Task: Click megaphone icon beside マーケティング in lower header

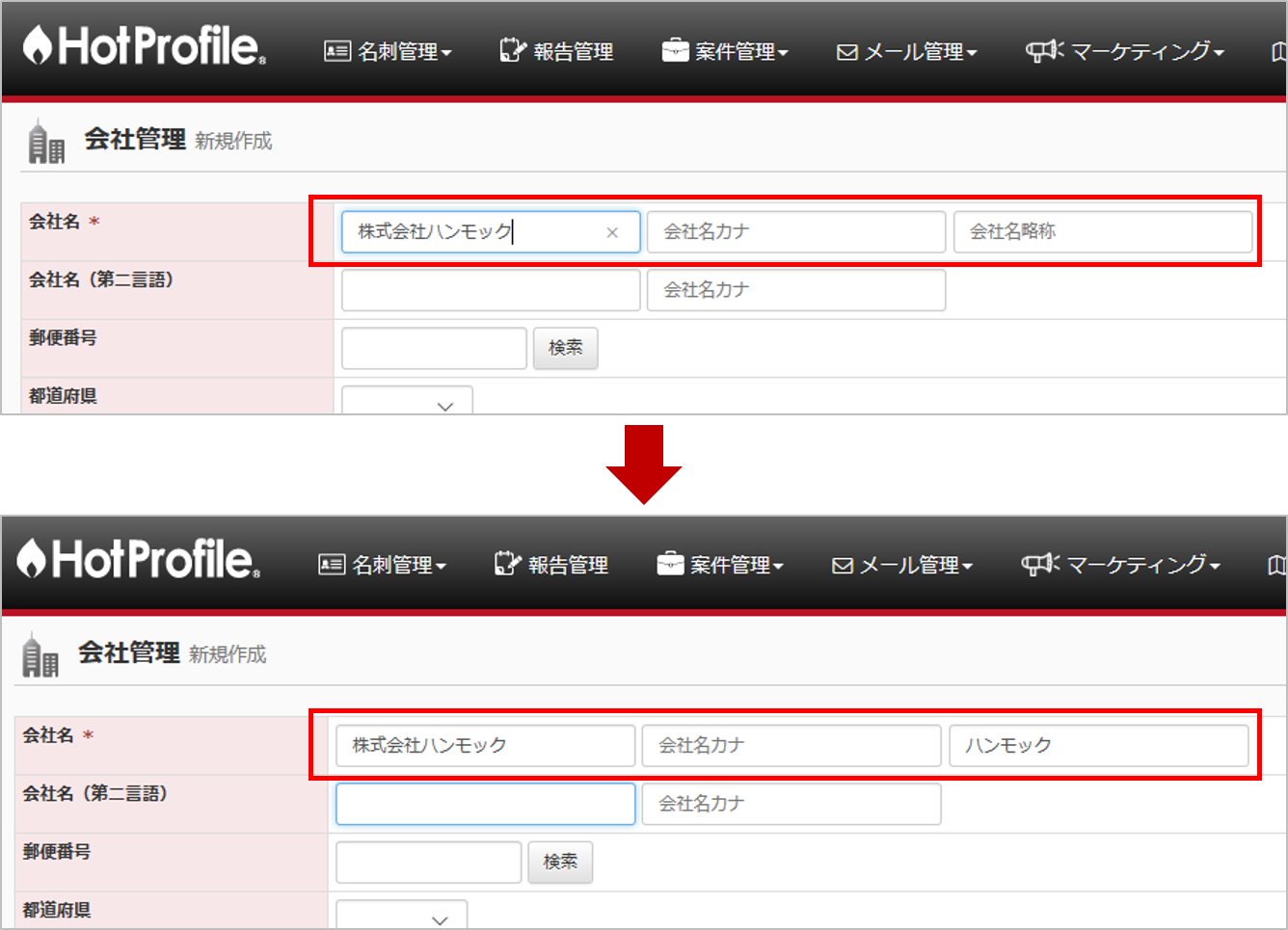Action: pos(1039,564)
